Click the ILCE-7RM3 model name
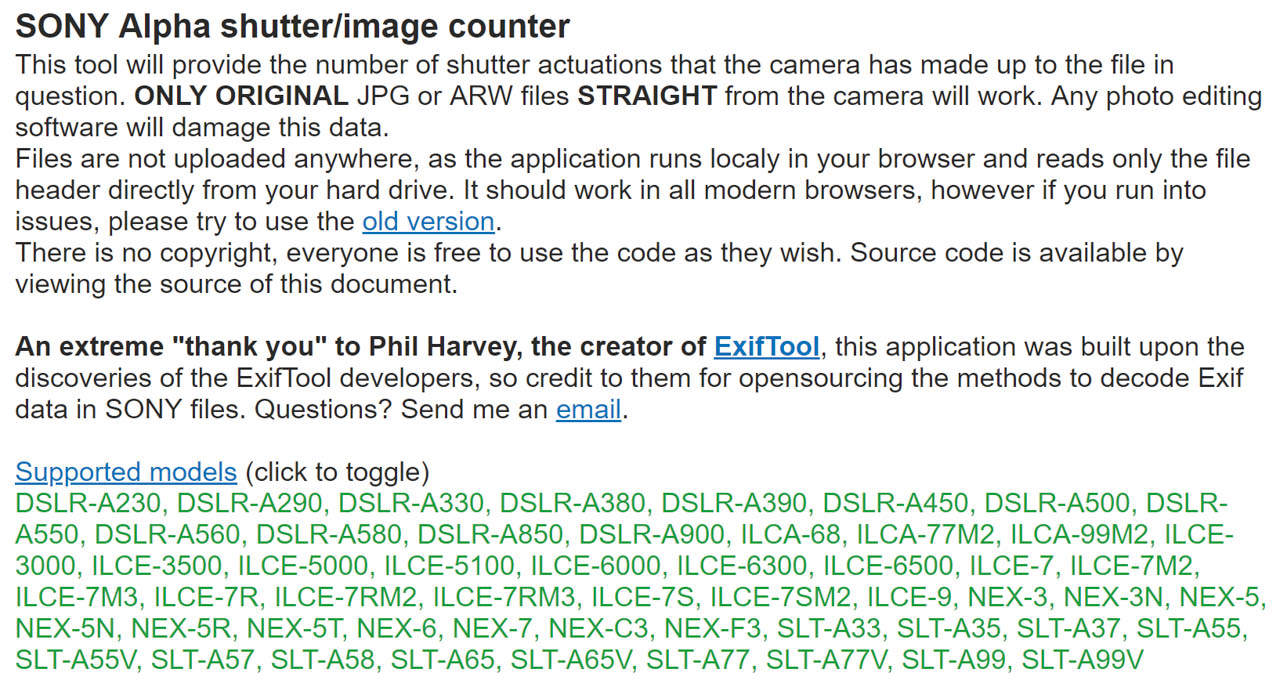Viewport: 1280px width, 687px height. tap(503, 598)
